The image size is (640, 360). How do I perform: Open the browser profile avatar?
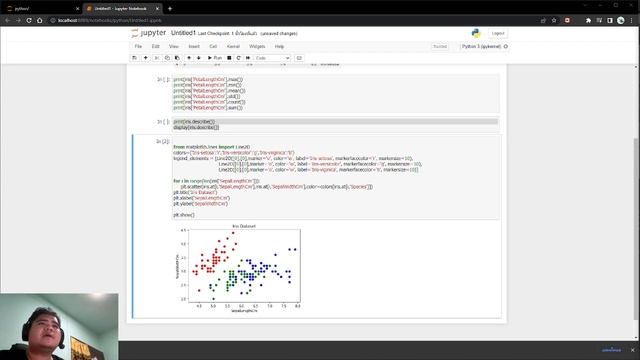[620, 20]
